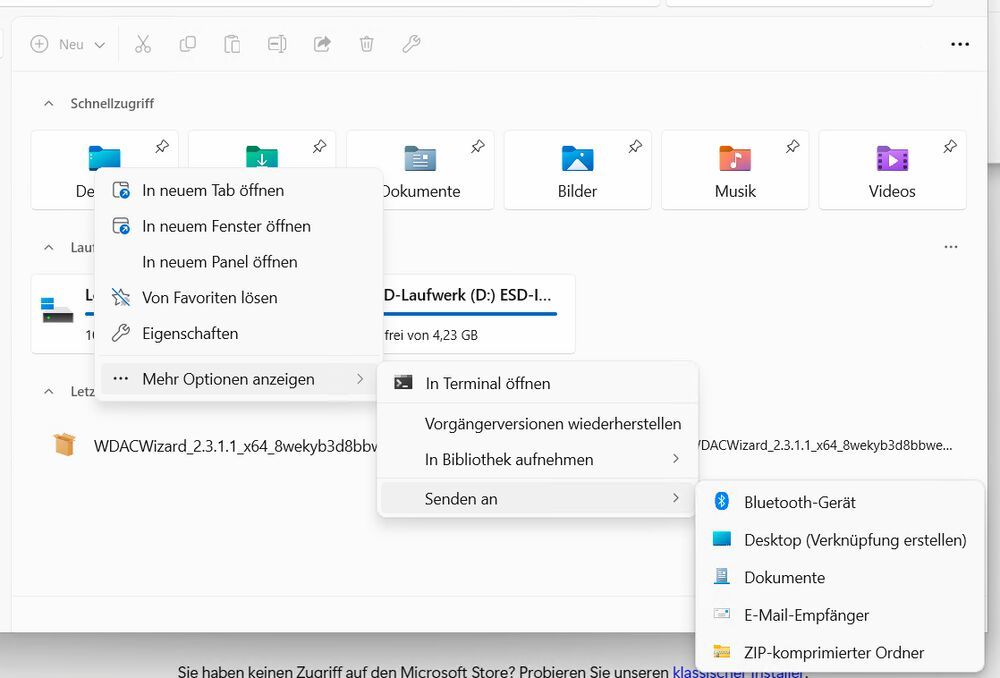The height and width of the screenshot is (678, 1000).
Task: Expand In Bibliothek aufnehmen submenu
Action: click(x=538, y=459)
